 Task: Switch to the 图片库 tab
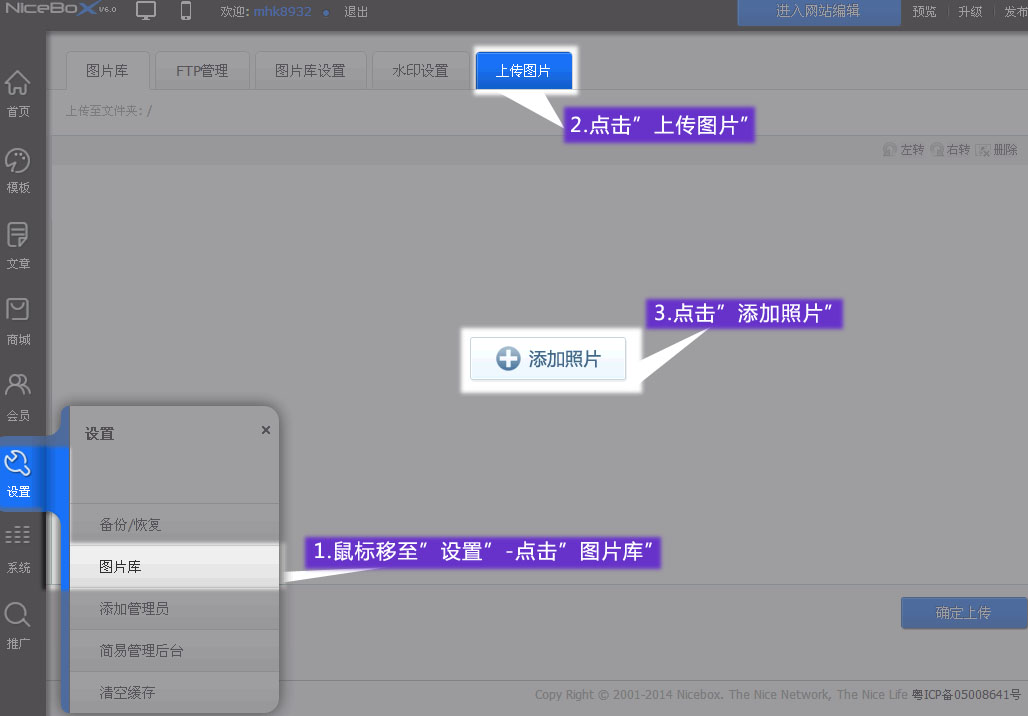click(x=107, y=71)
